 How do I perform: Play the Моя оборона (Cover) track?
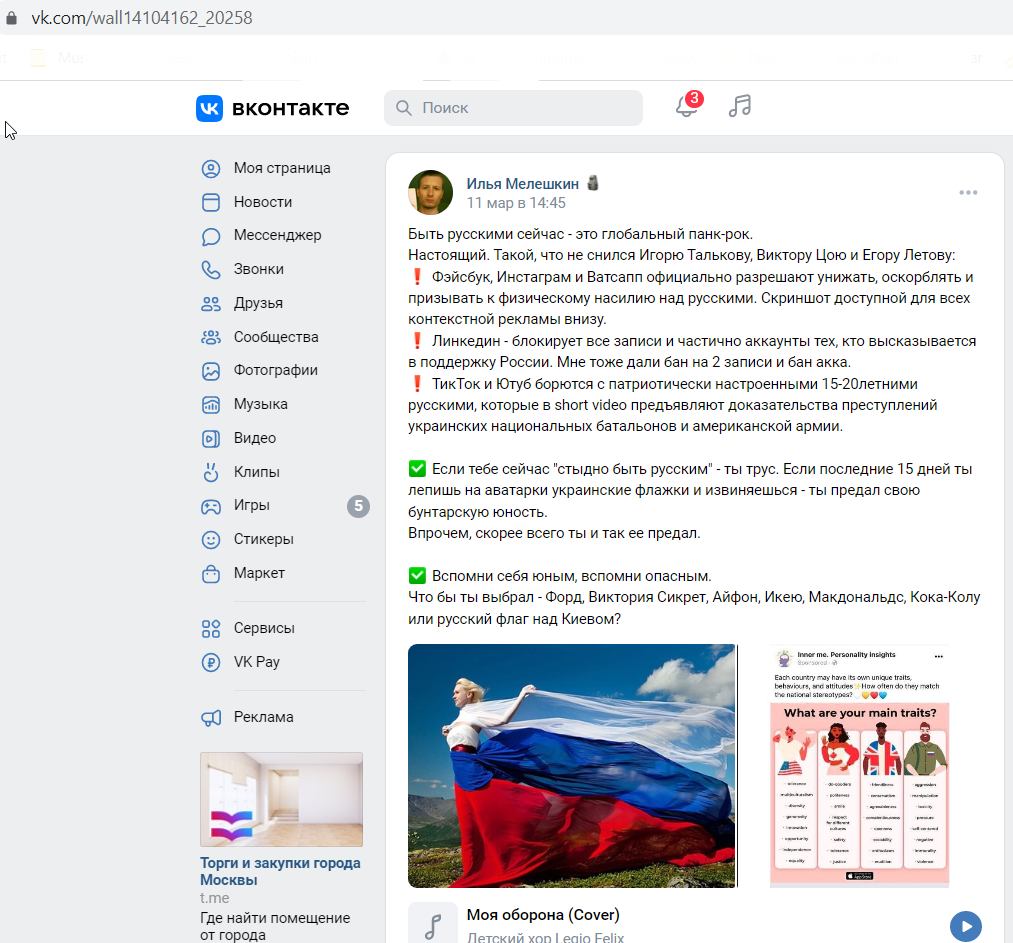click(x=966, y=926)
